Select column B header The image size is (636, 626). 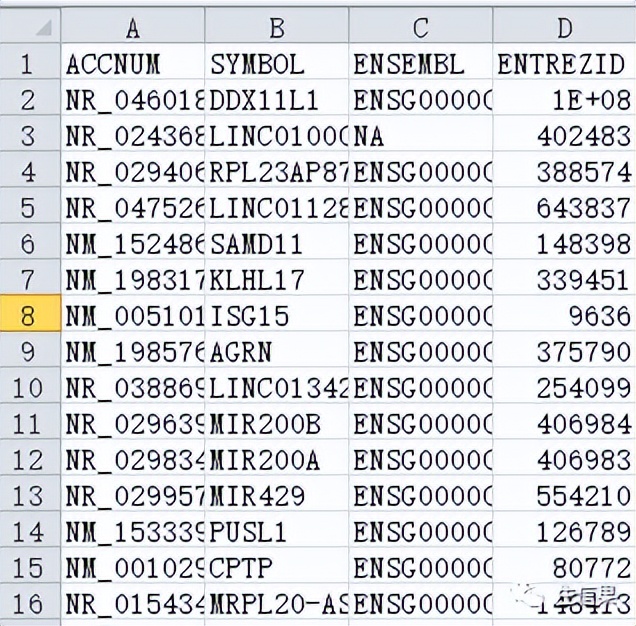[x=277, y=25]
